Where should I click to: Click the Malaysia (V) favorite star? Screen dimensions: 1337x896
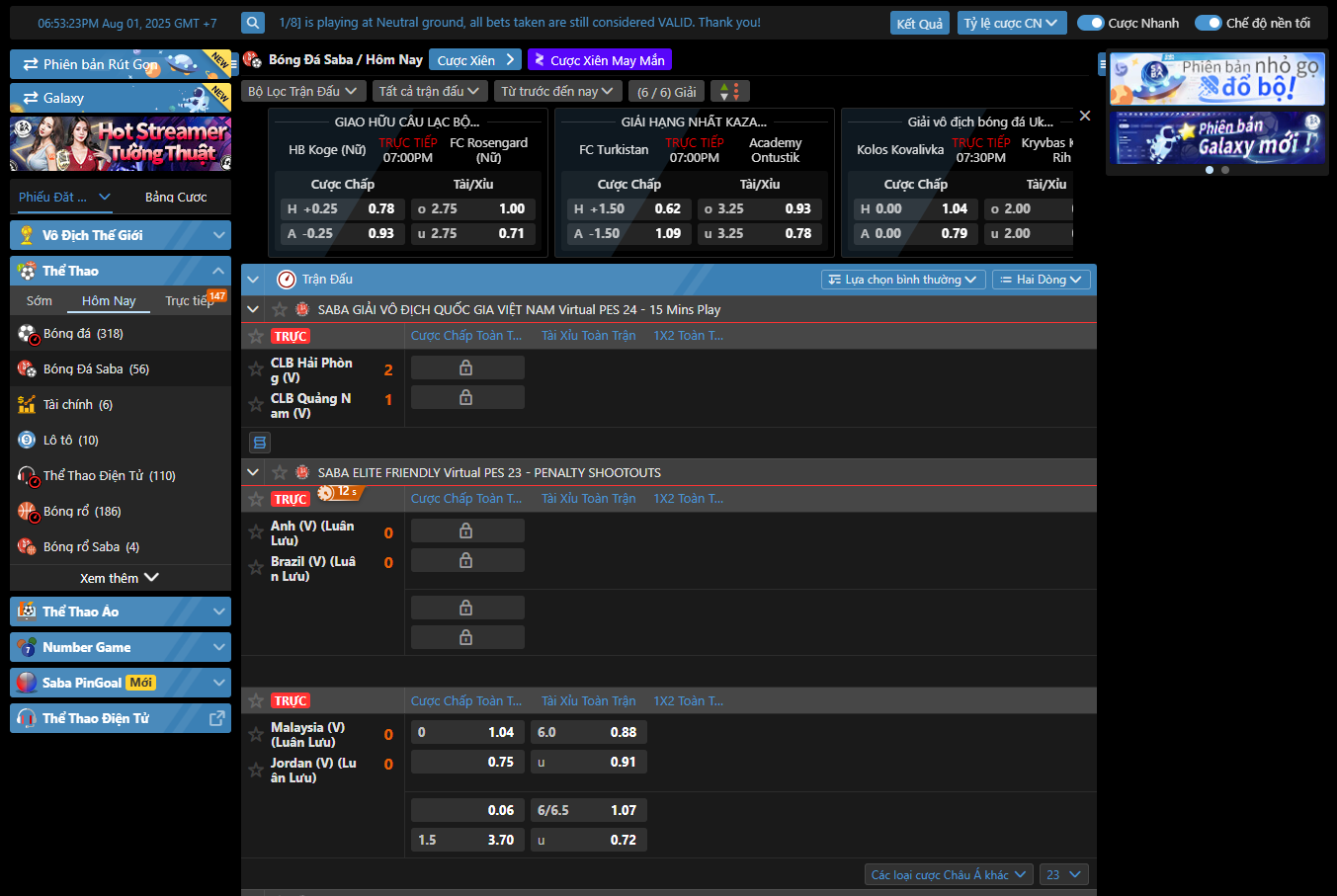pyautogui.click(x=256, y=734)
